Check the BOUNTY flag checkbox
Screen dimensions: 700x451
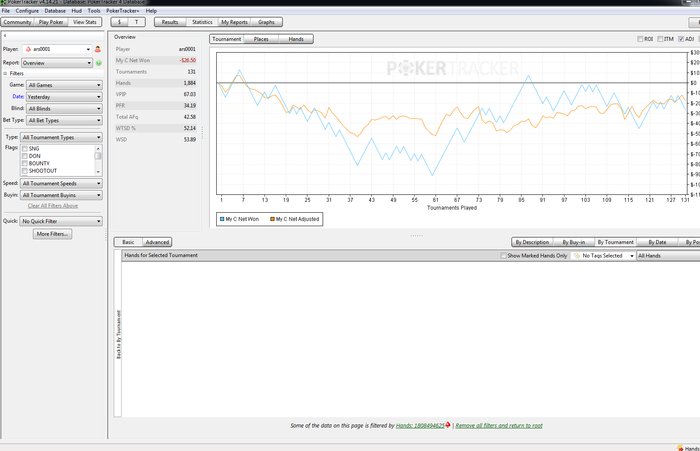[x=25, y=164]
